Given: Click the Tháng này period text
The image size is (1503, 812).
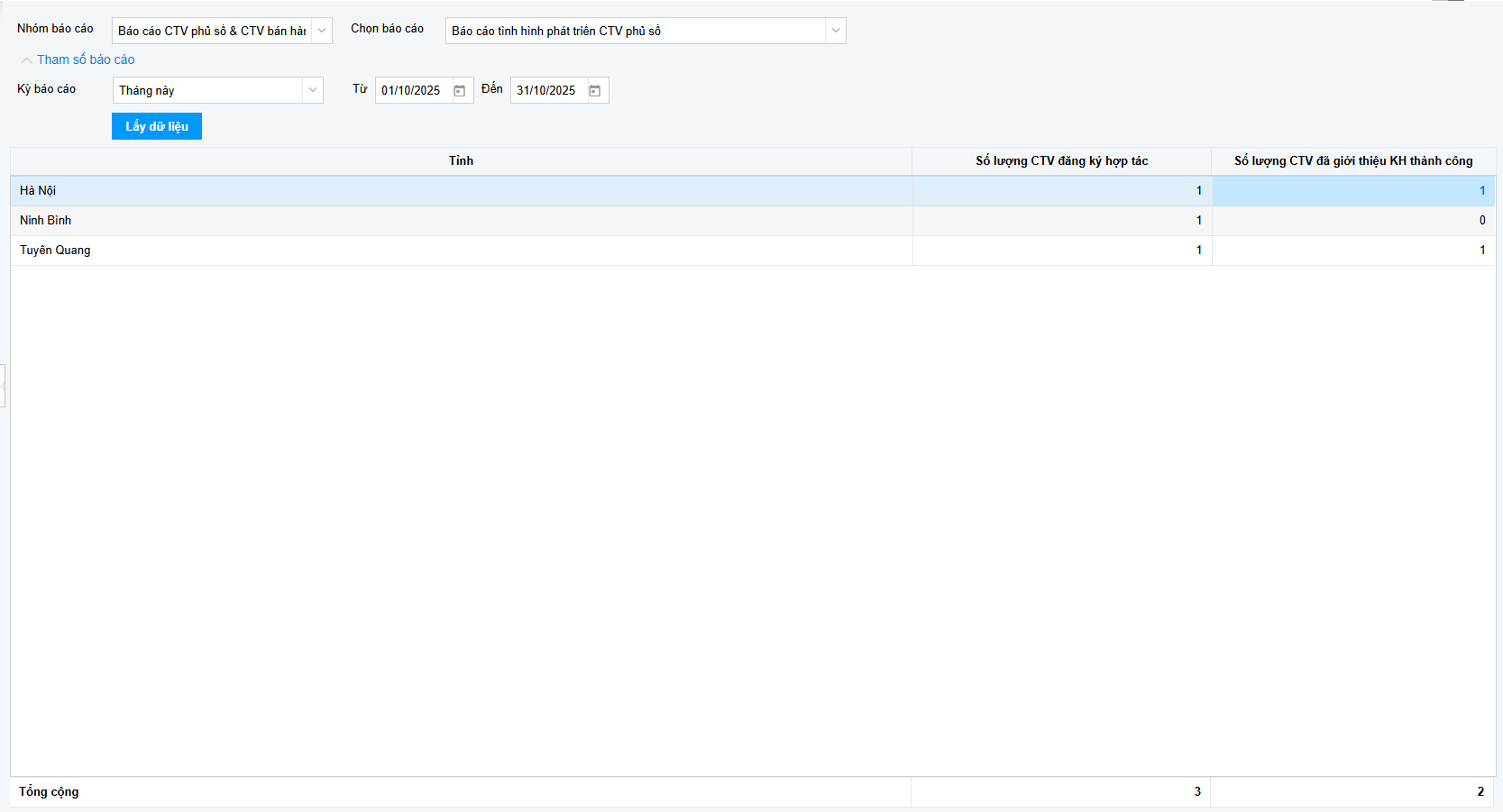Looking at the screenshot, I should click(147, 90).
